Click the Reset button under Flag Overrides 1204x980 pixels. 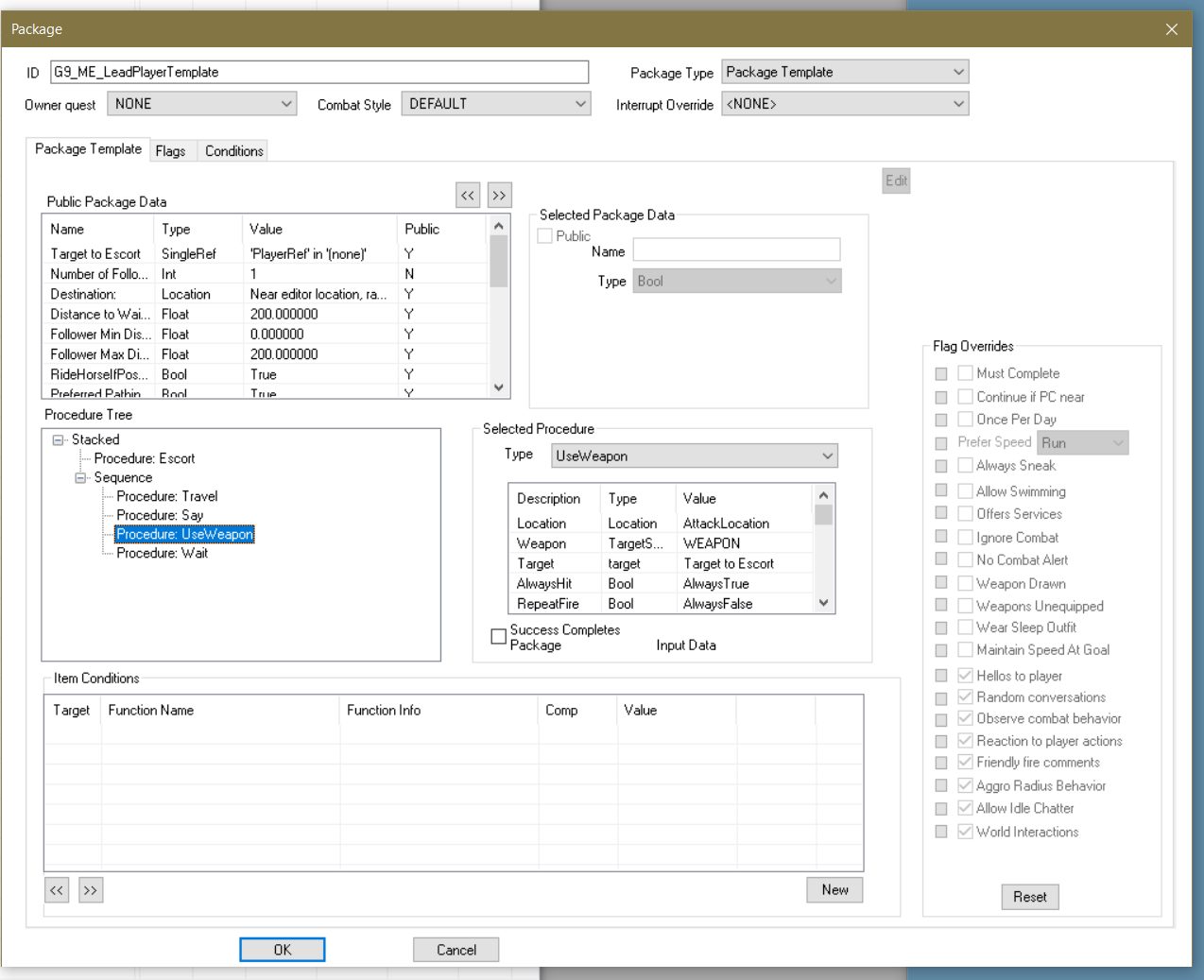point(1029,897)
